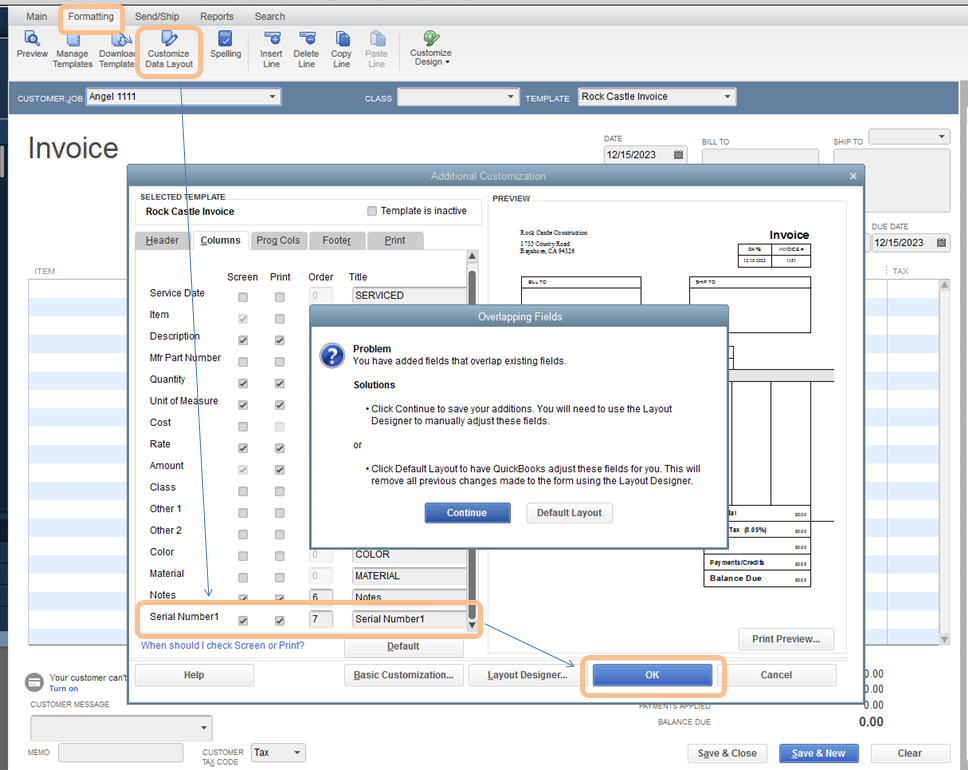Open the DUE DATE calendar icon

[941, 242]
